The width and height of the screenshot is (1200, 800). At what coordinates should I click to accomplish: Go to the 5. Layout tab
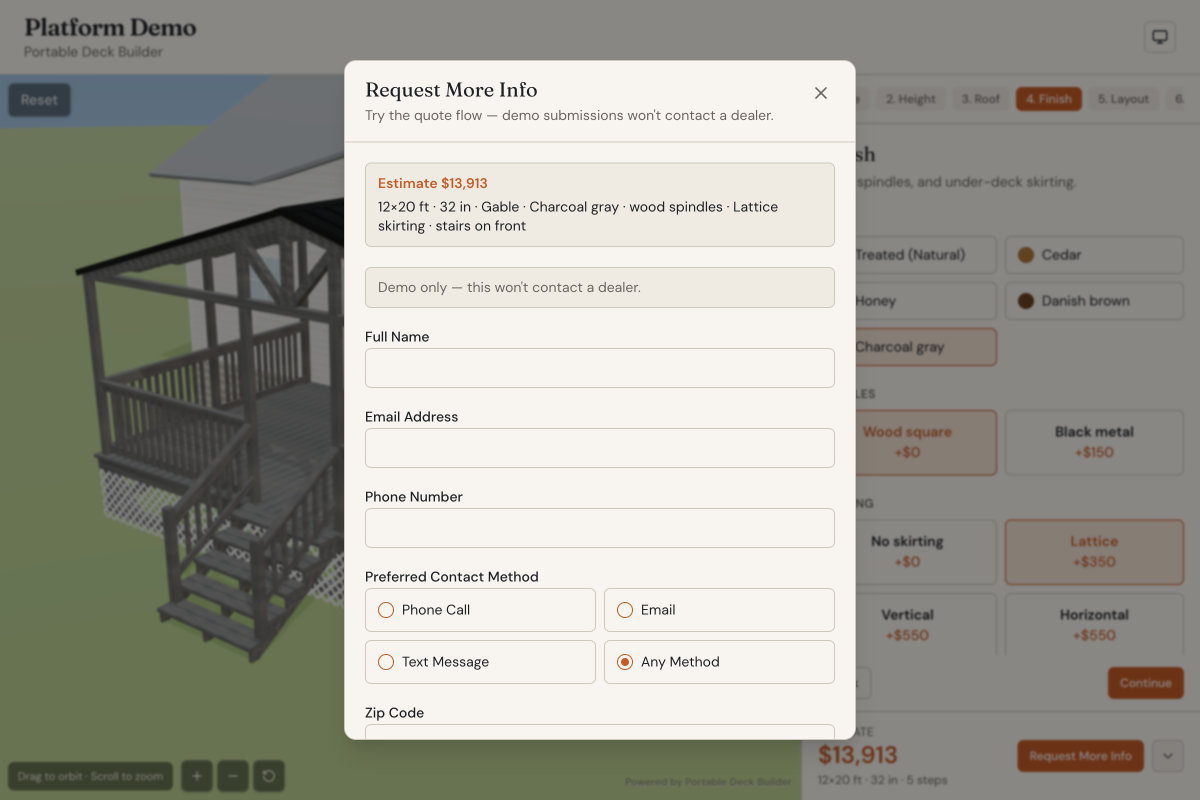point(1123,99)
